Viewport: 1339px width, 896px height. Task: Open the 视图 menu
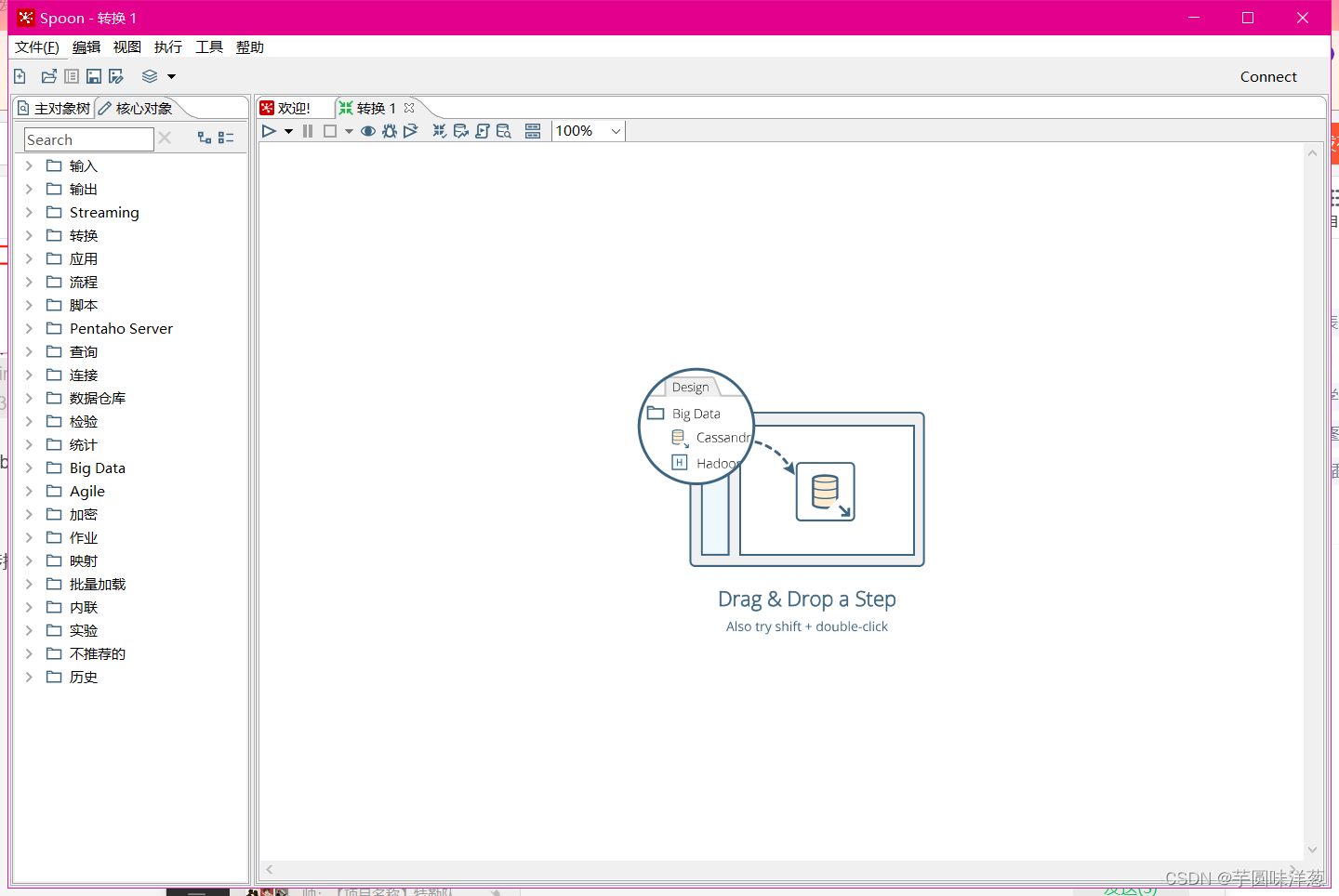pos(127,47)
